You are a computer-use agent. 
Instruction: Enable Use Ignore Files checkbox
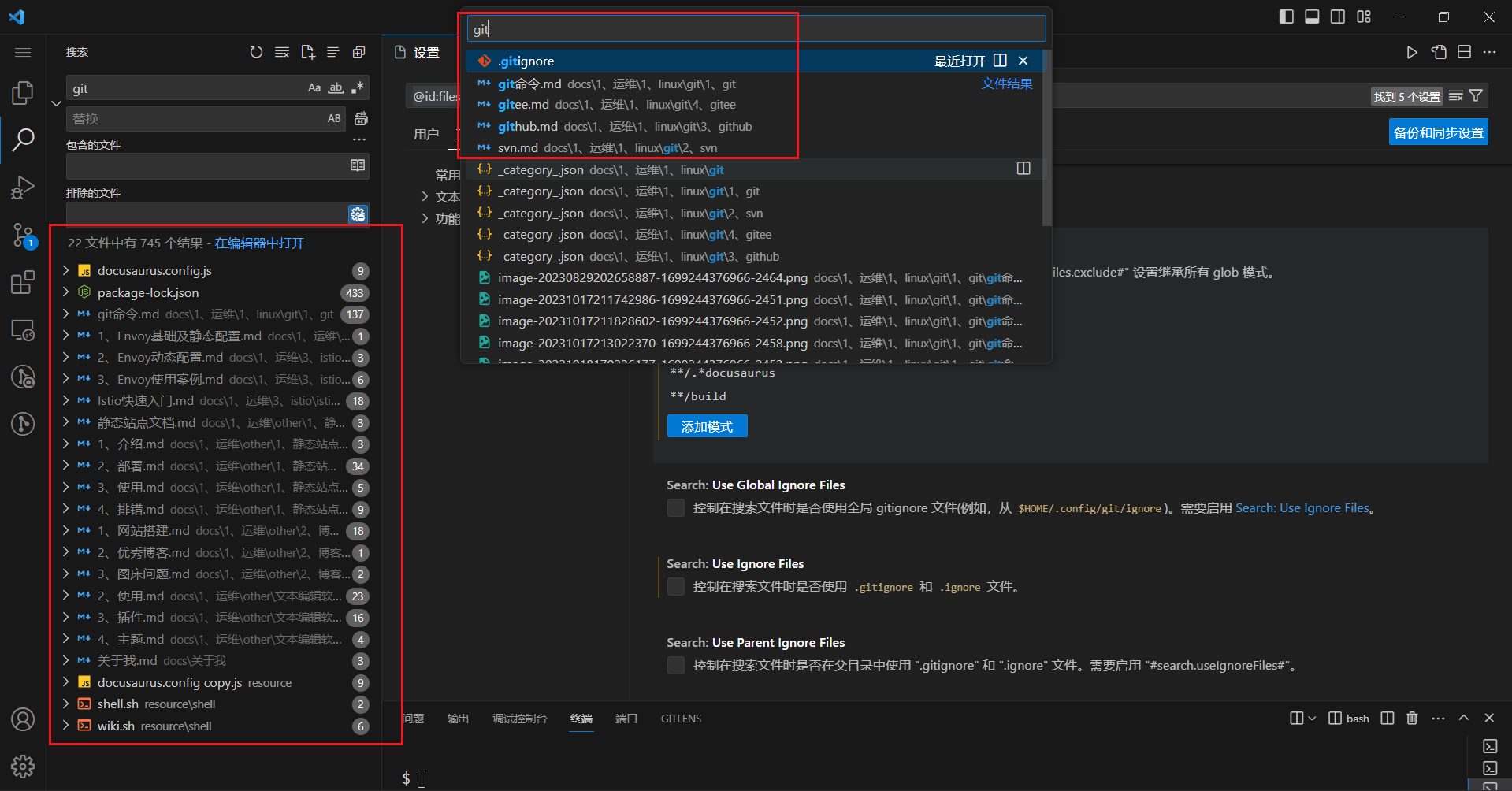click(x=676, y=587)
